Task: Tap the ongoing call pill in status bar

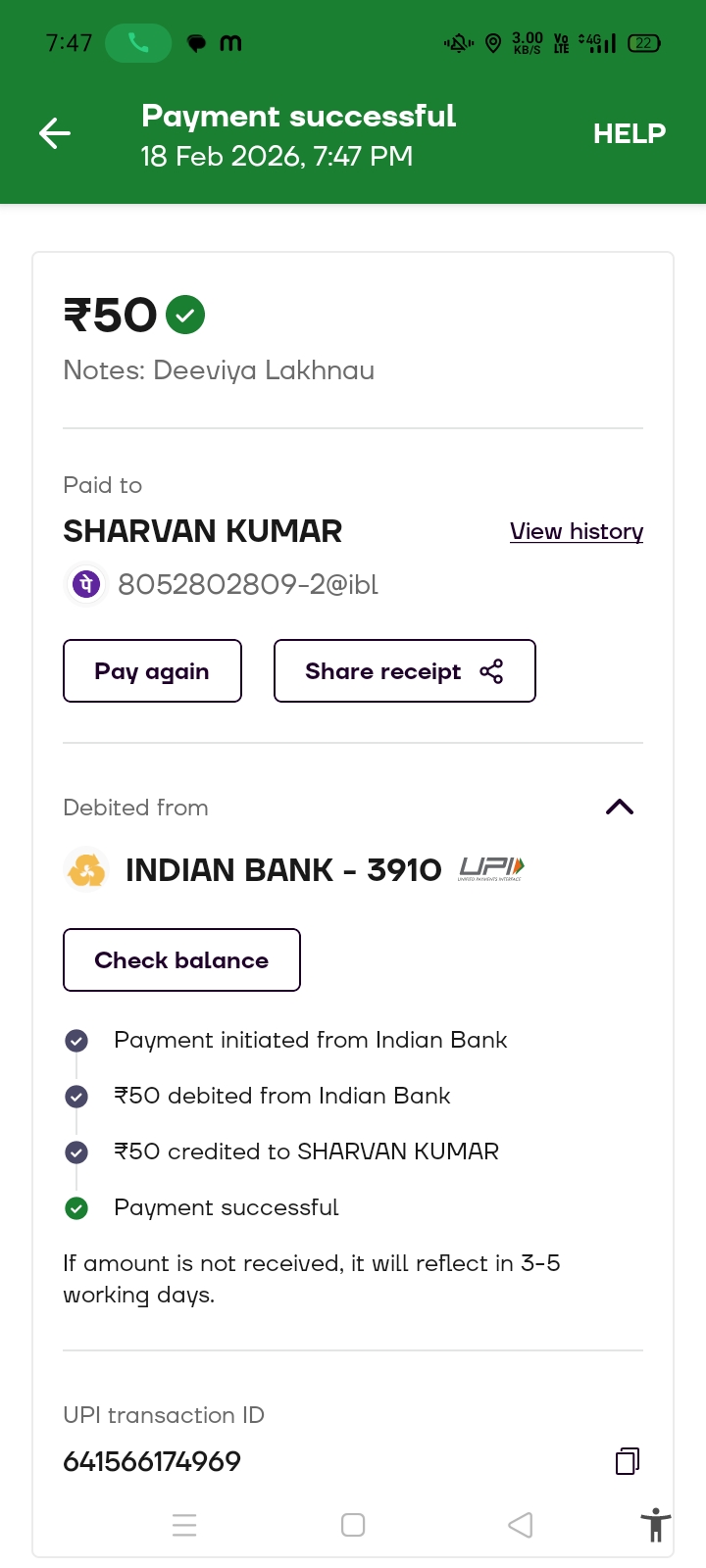Action: [x=138, y=43]
